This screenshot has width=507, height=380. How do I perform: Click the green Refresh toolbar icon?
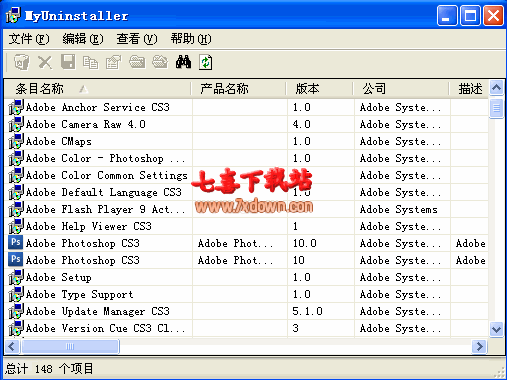(x=206, y=62)
